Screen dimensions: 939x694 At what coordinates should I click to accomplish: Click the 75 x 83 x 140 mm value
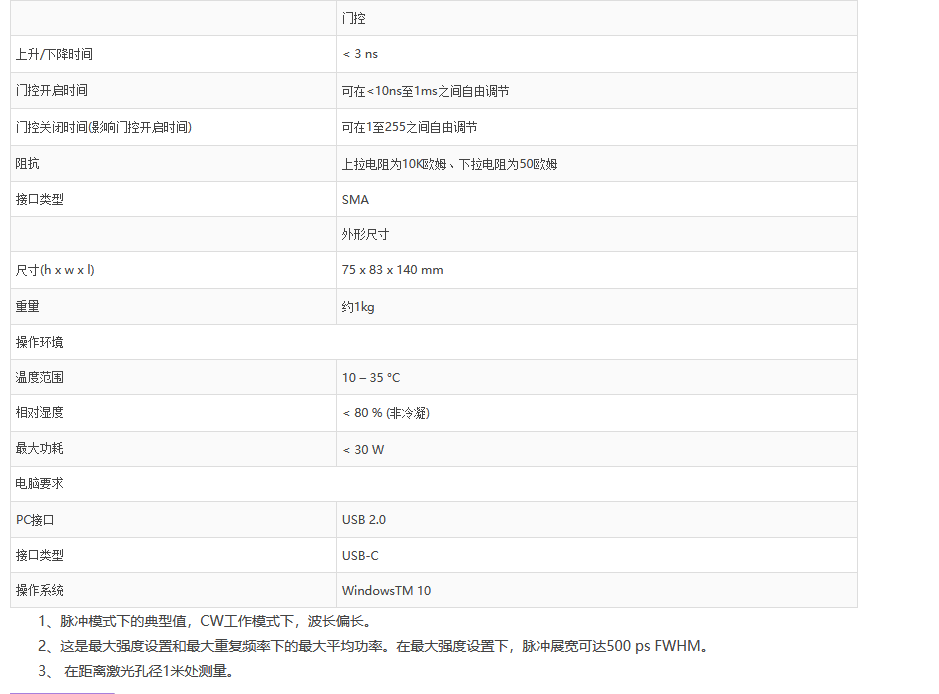[392, 270]
